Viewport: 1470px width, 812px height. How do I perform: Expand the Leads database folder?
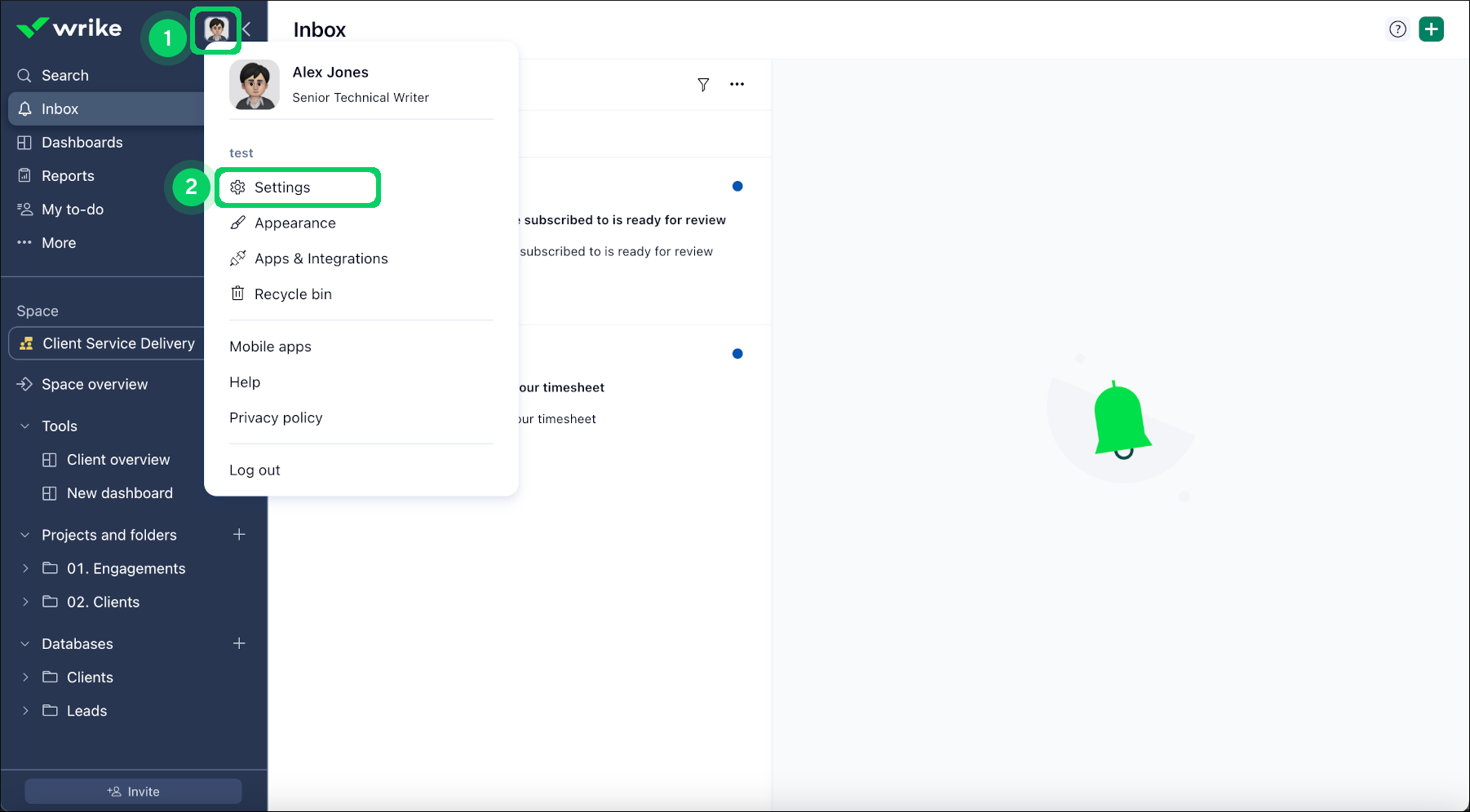click(25, 710)
